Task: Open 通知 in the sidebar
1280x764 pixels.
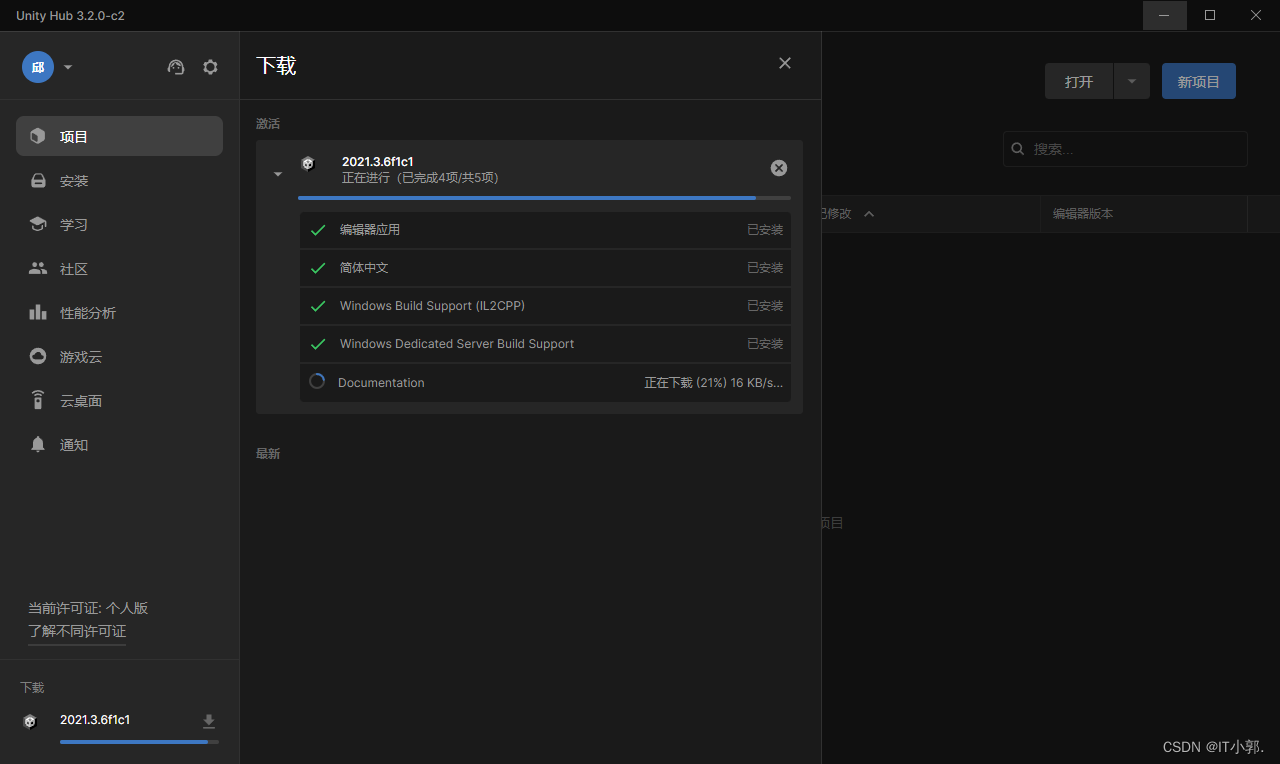Action: [119, 444]
